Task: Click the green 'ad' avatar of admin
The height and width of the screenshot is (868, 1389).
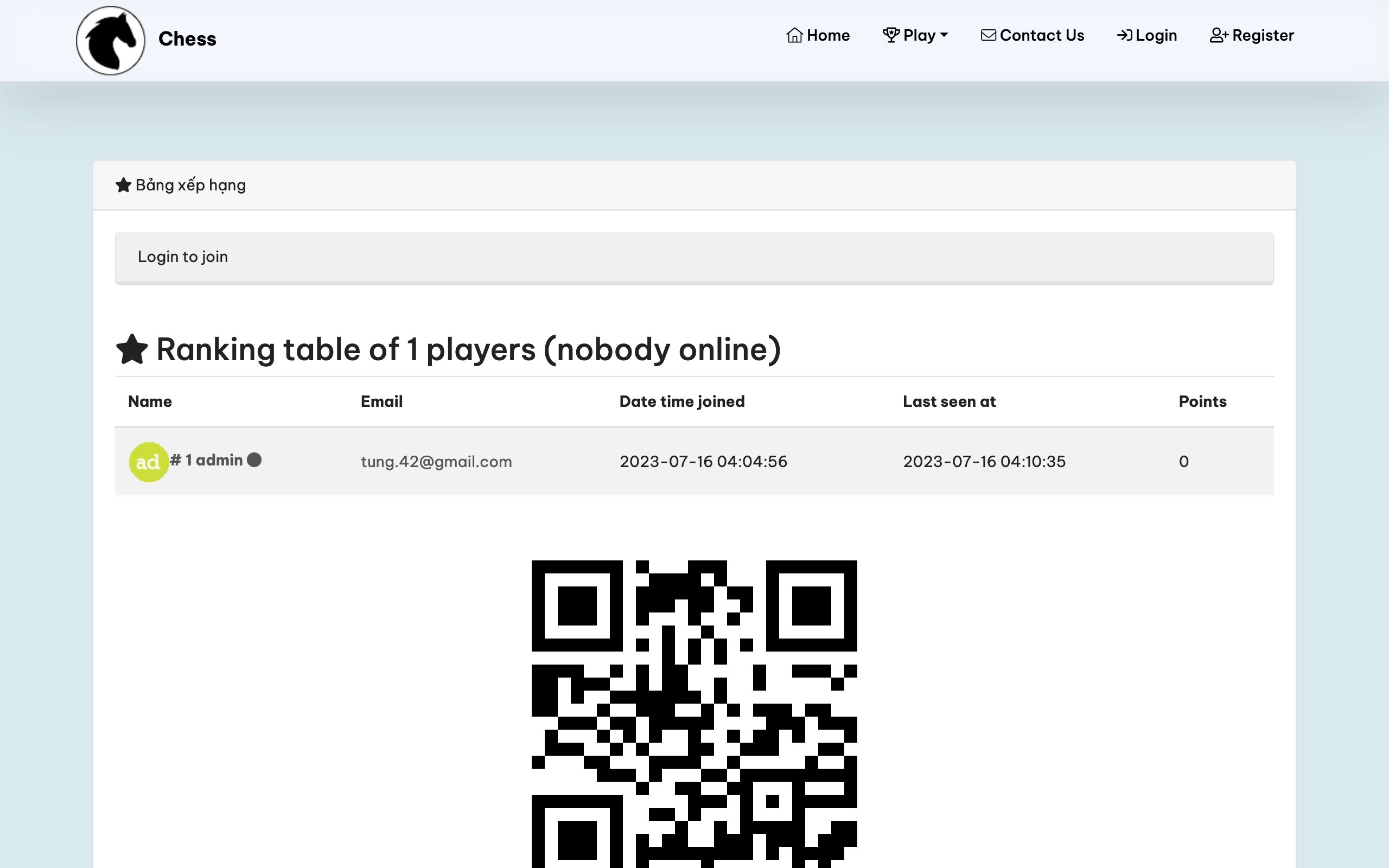Action: coord(149,462)
